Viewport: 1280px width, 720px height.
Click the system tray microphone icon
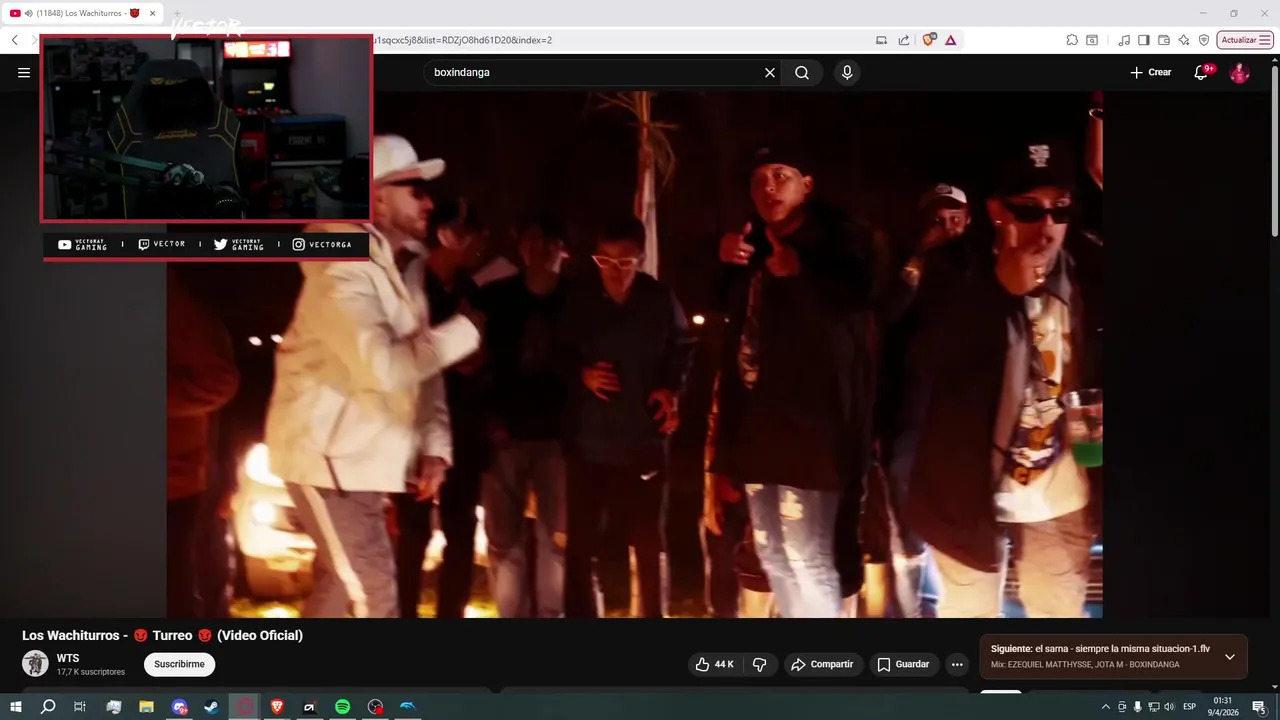click(1137, 707)
